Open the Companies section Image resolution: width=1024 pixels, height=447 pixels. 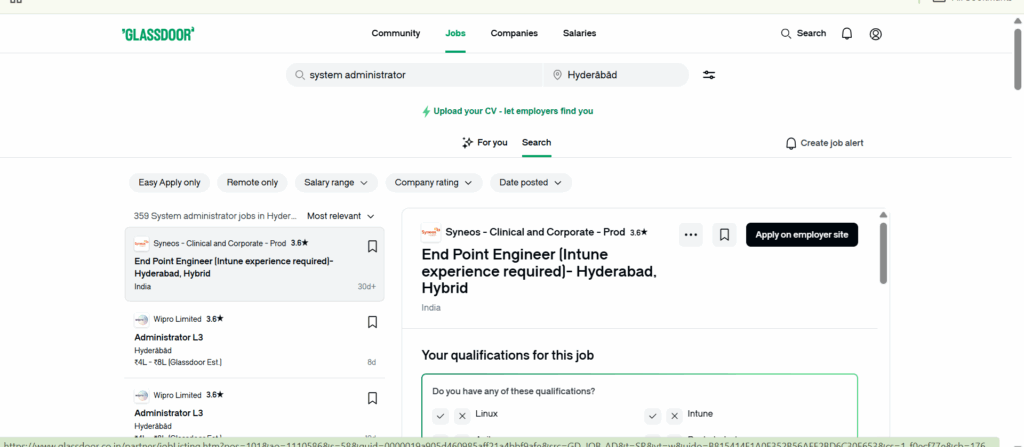[x=514, y=33]
